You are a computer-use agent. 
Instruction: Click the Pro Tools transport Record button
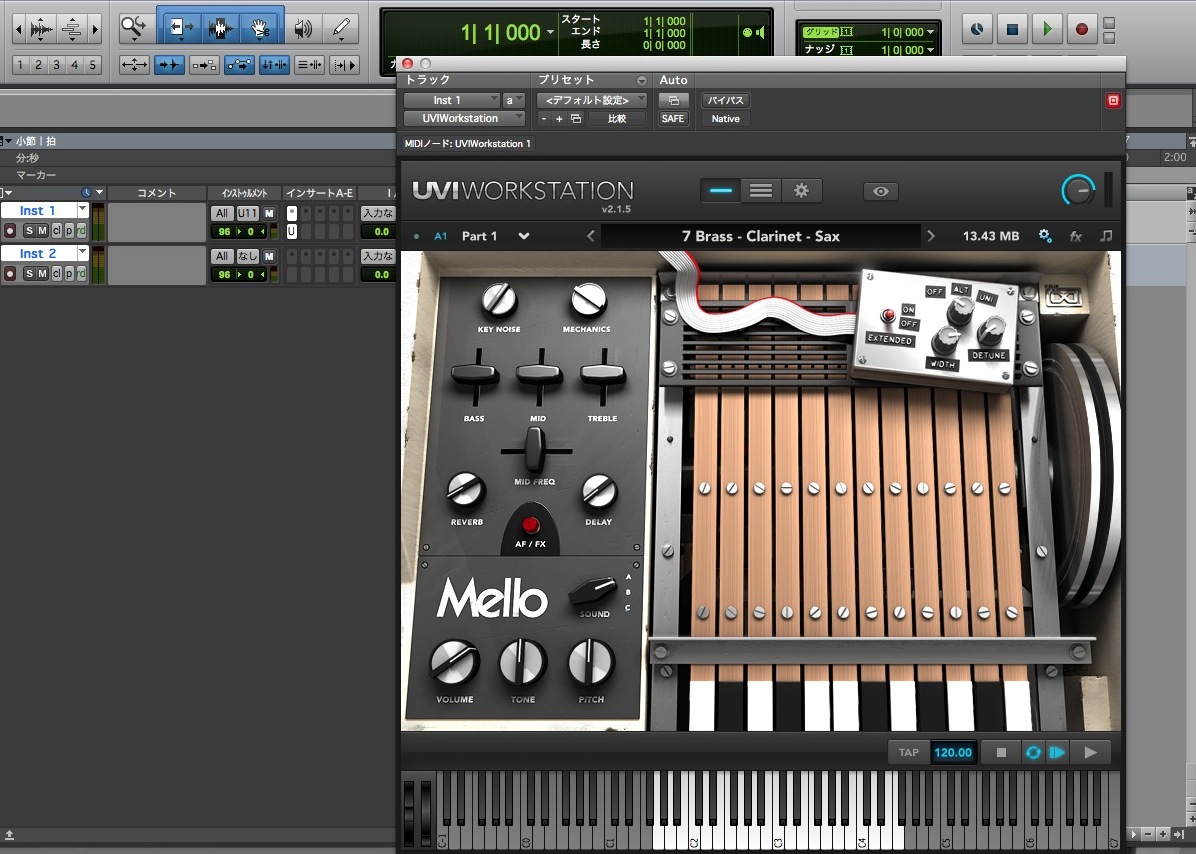(1082, 29)
